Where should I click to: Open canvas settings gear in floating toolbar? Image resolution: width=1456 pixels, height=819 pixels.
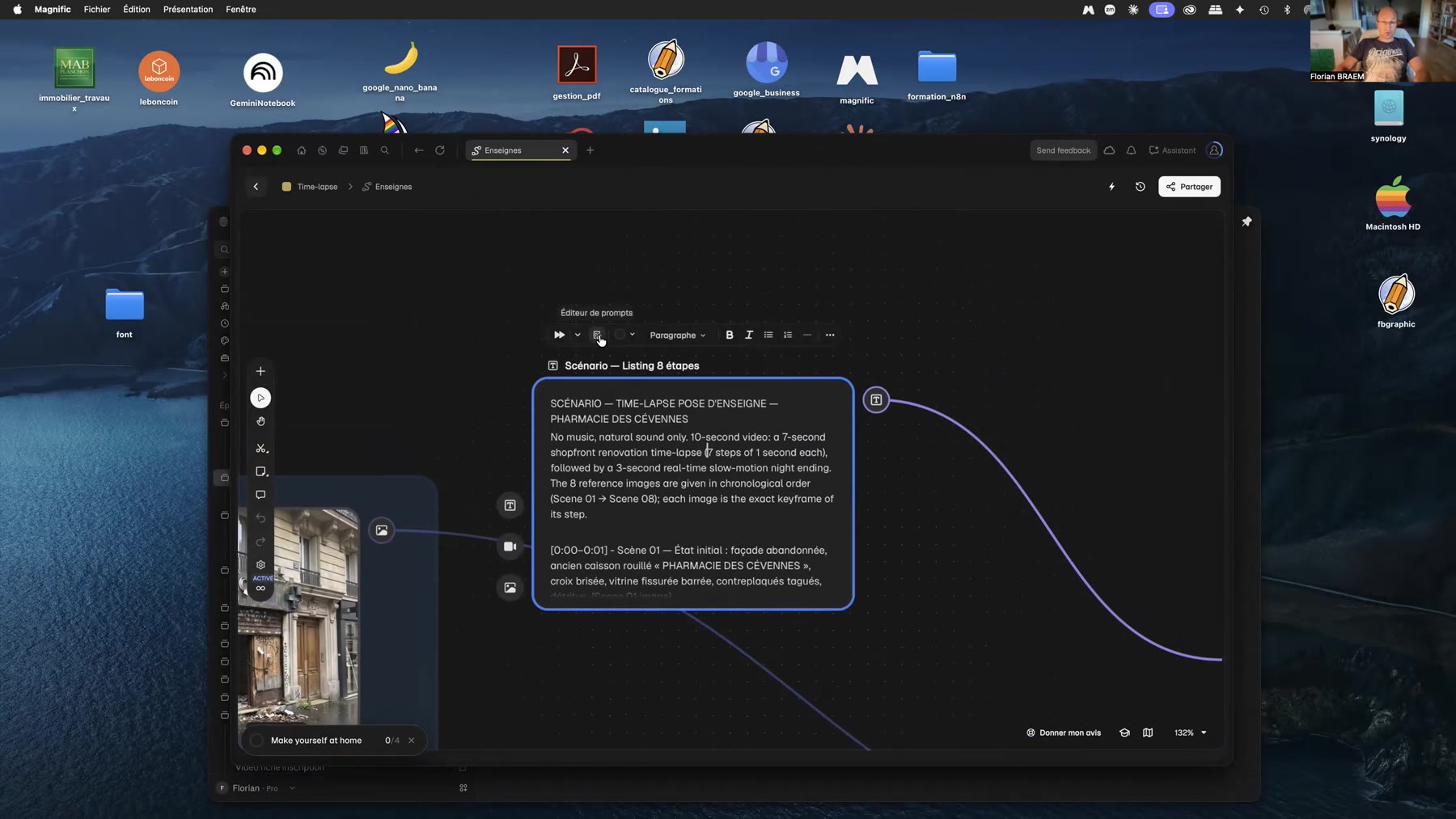pos(260,565)
